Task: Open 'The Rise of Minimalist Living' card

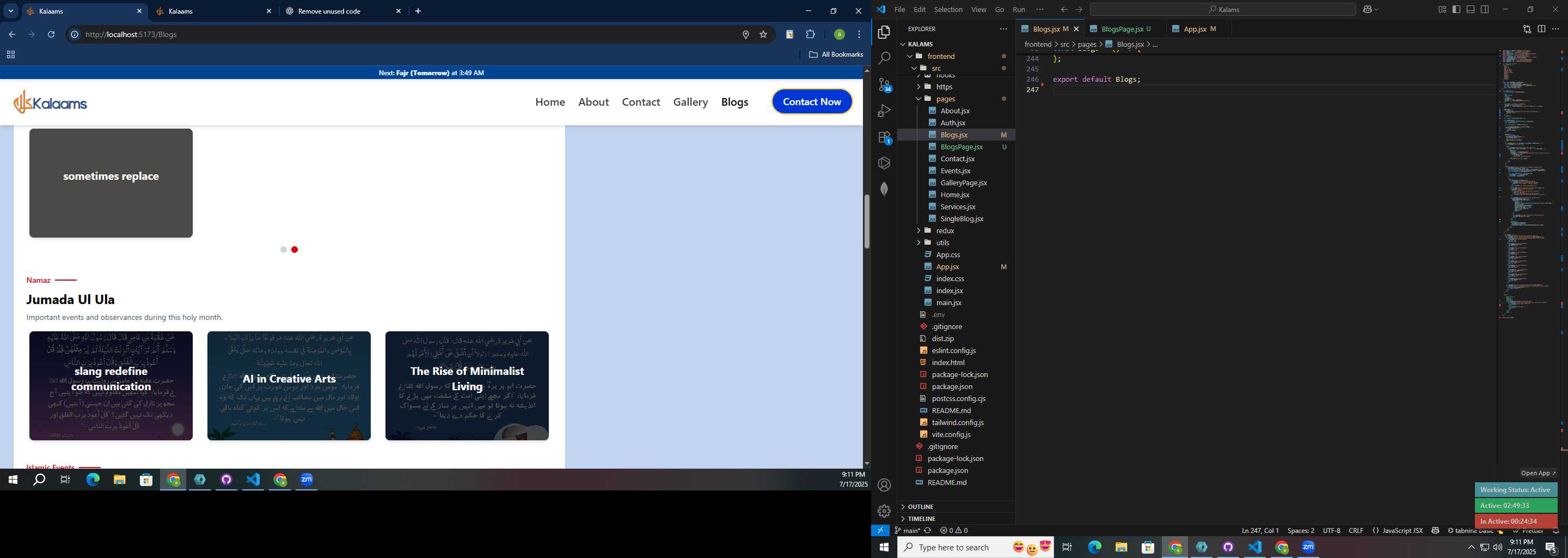Action: coord(467,386)
